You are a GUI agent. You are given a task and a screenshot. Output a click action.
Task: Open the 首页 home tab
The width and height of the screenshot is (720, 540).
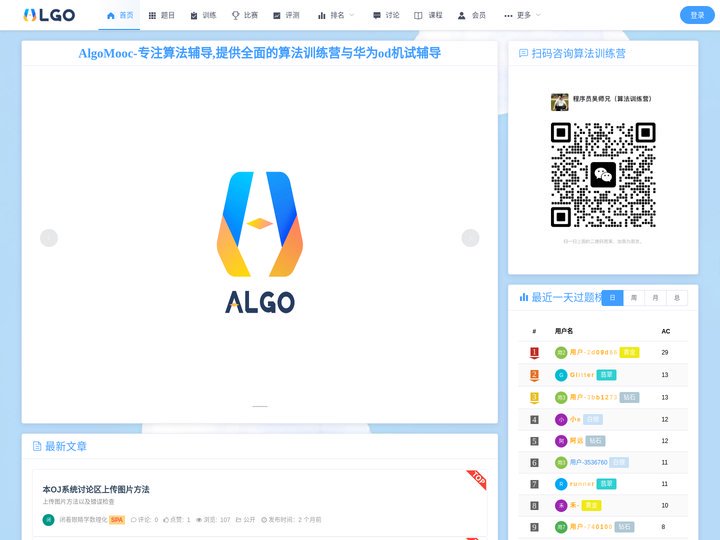119,15
